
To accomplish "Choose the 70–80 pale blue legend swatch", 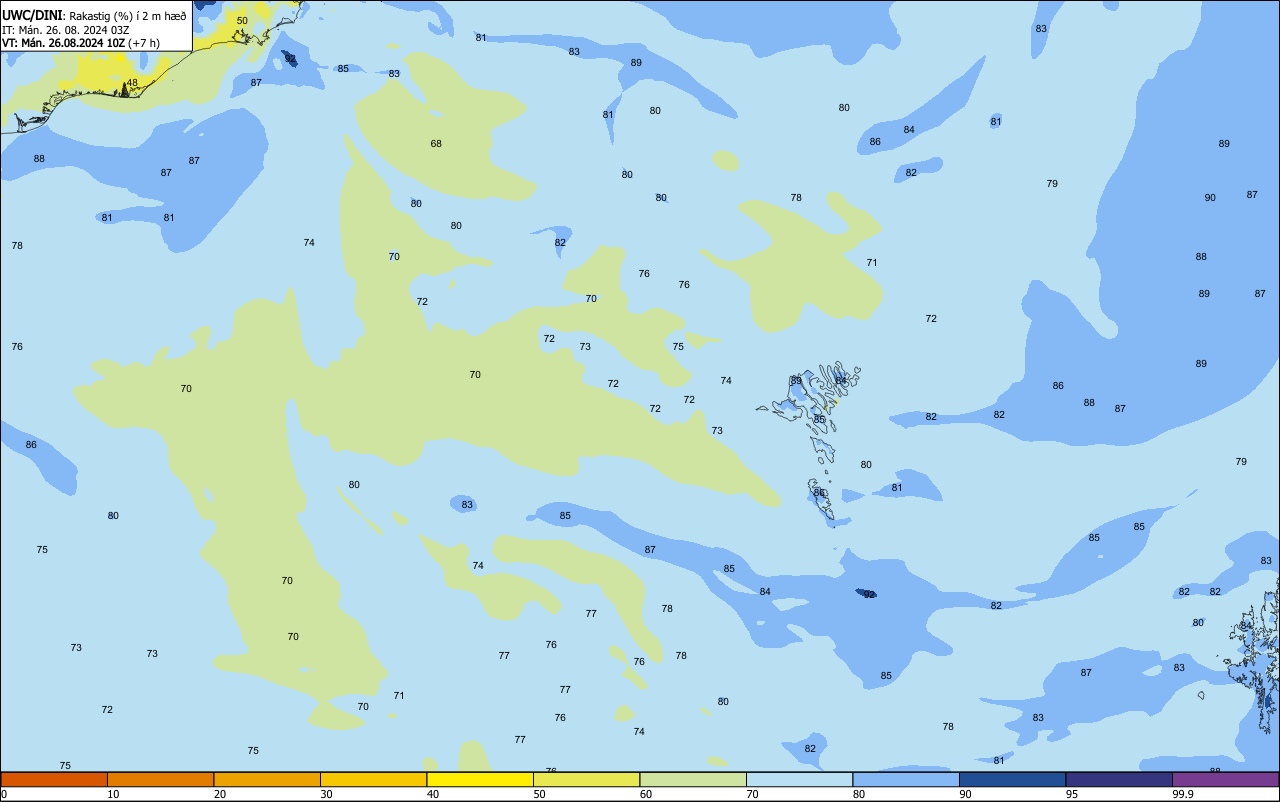I will (799, 779).
